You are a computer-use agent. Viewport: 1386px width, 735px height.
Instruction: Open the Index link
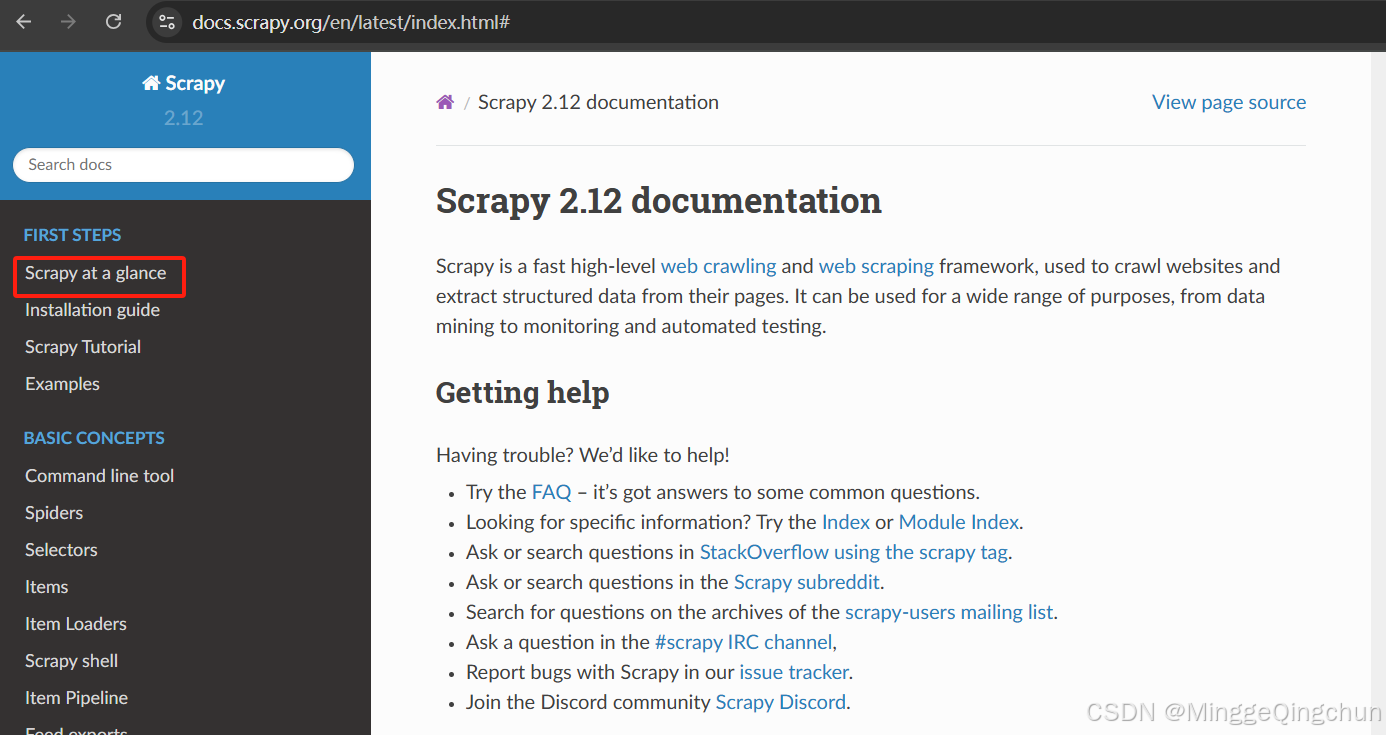tap(846, 522)
